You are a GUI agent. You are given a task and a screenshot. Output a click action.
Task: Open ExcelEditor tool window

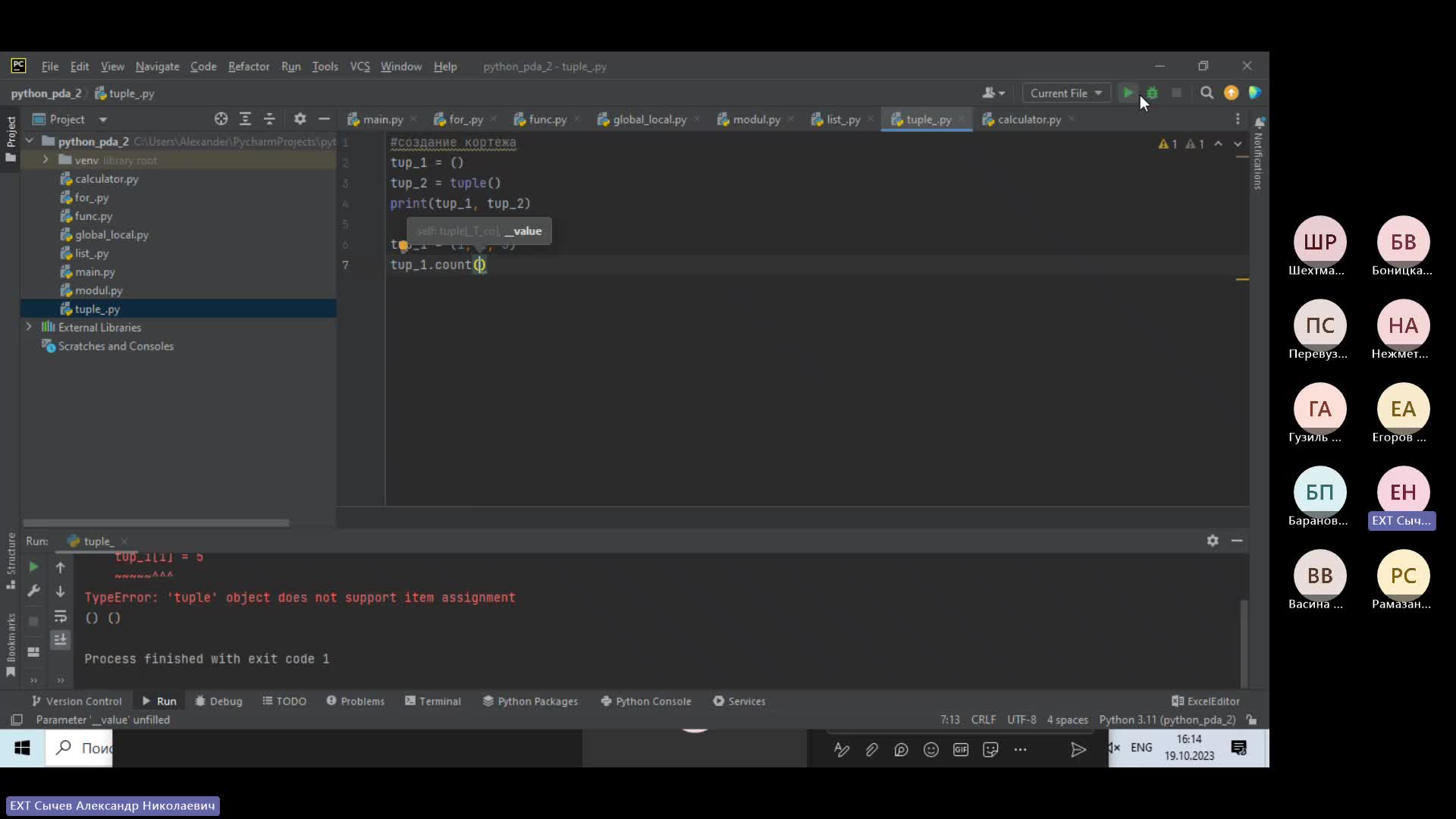click(1206, 701)
